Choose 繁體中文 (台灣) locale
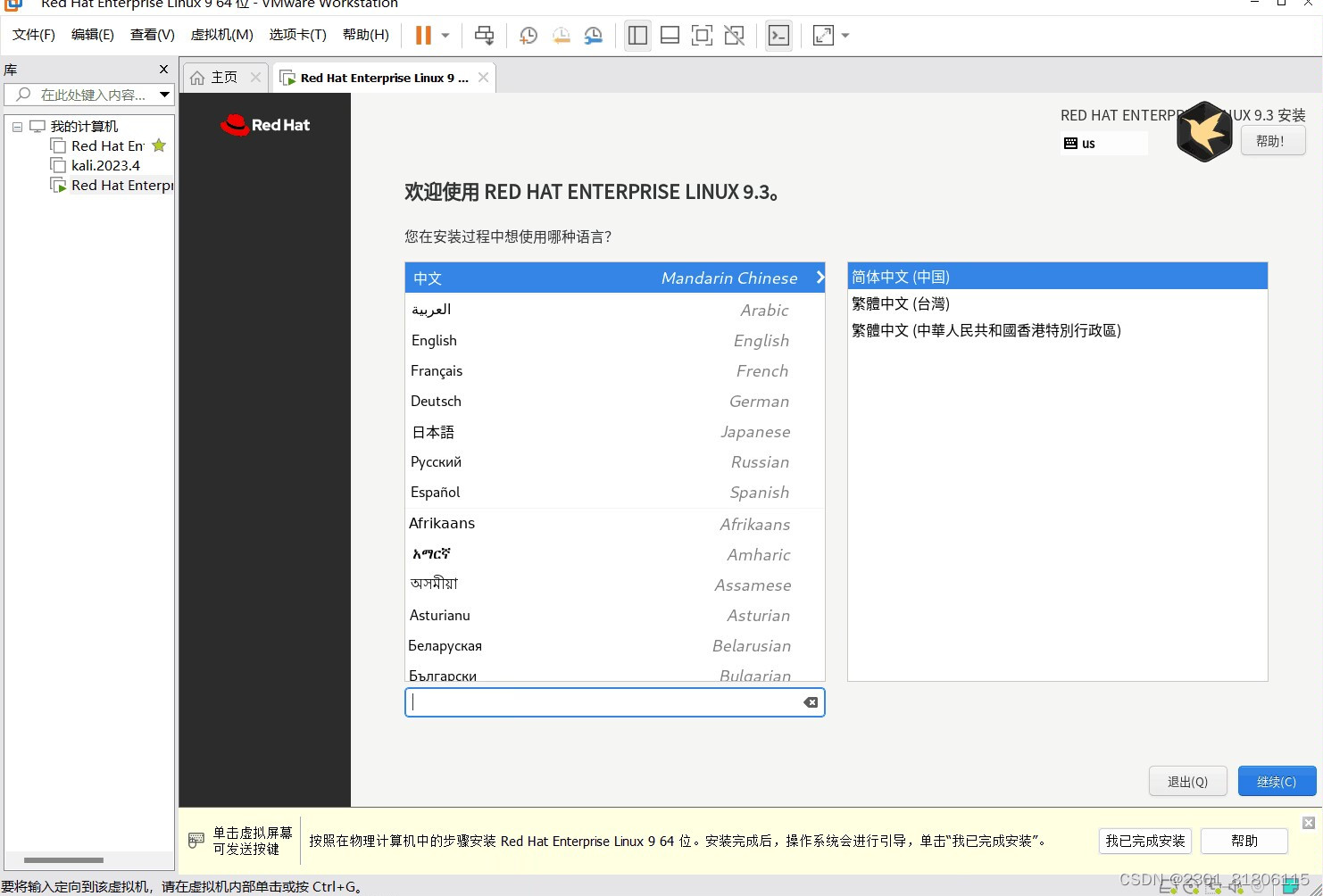Image resolution: width=1323 pixels, height=896 pixels. [x=1057, y=303]
